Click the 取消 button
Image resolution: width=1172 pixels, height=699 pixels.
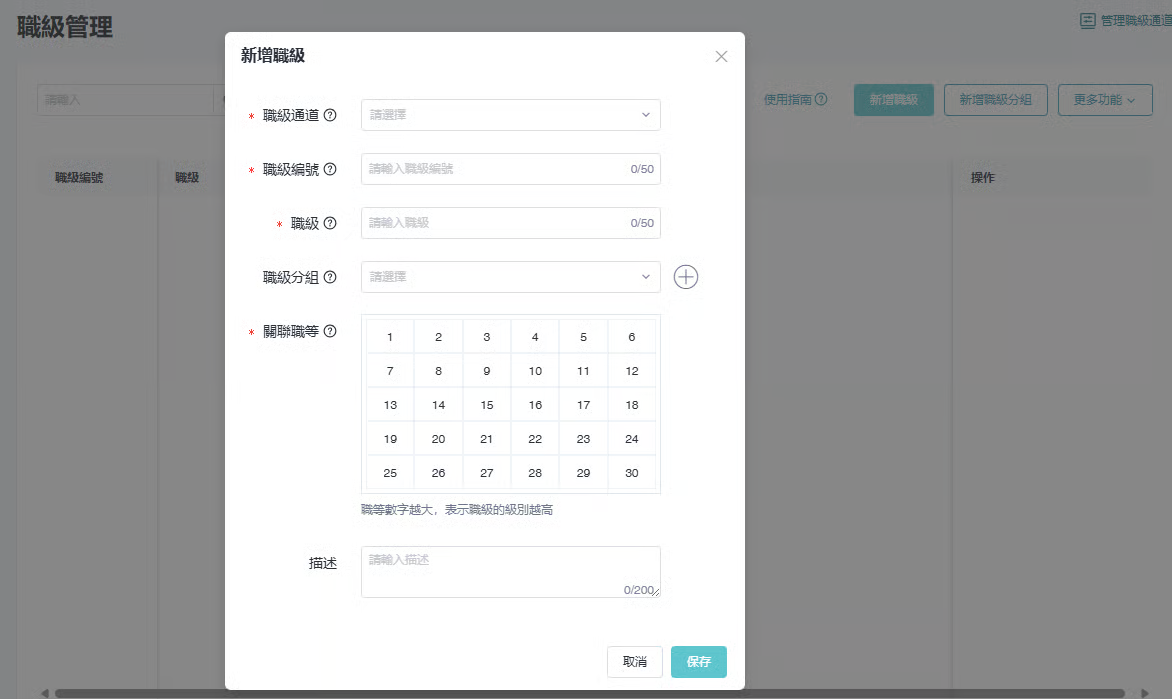coord(634,662)
